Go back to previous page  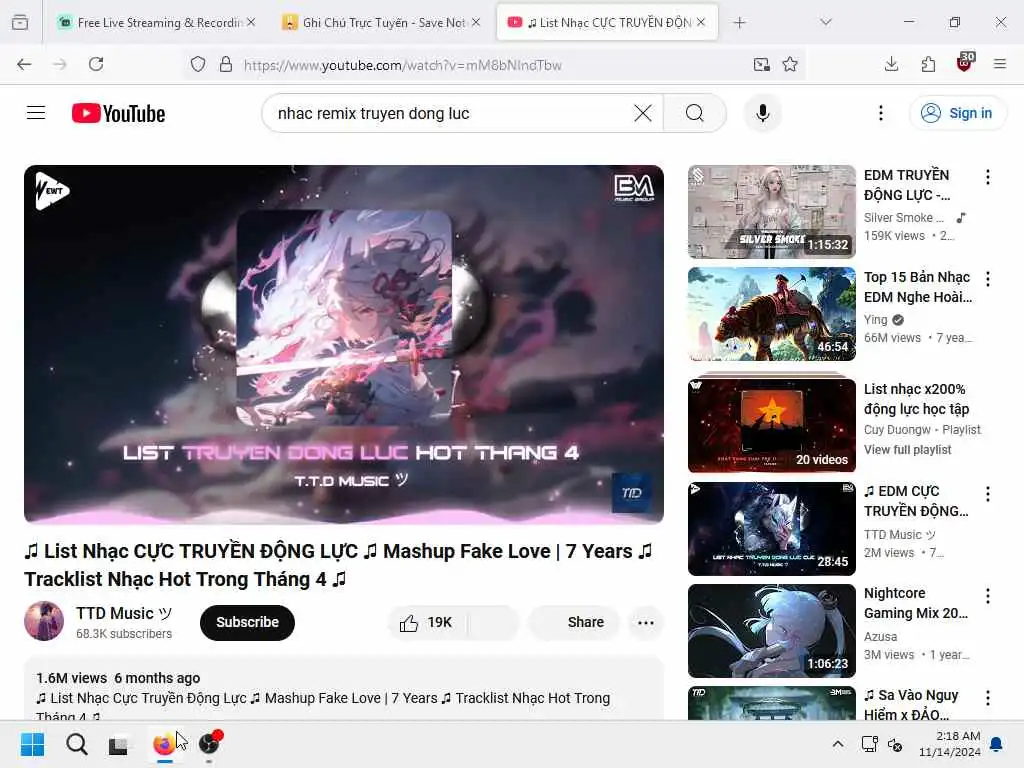[x=24, y=64]
